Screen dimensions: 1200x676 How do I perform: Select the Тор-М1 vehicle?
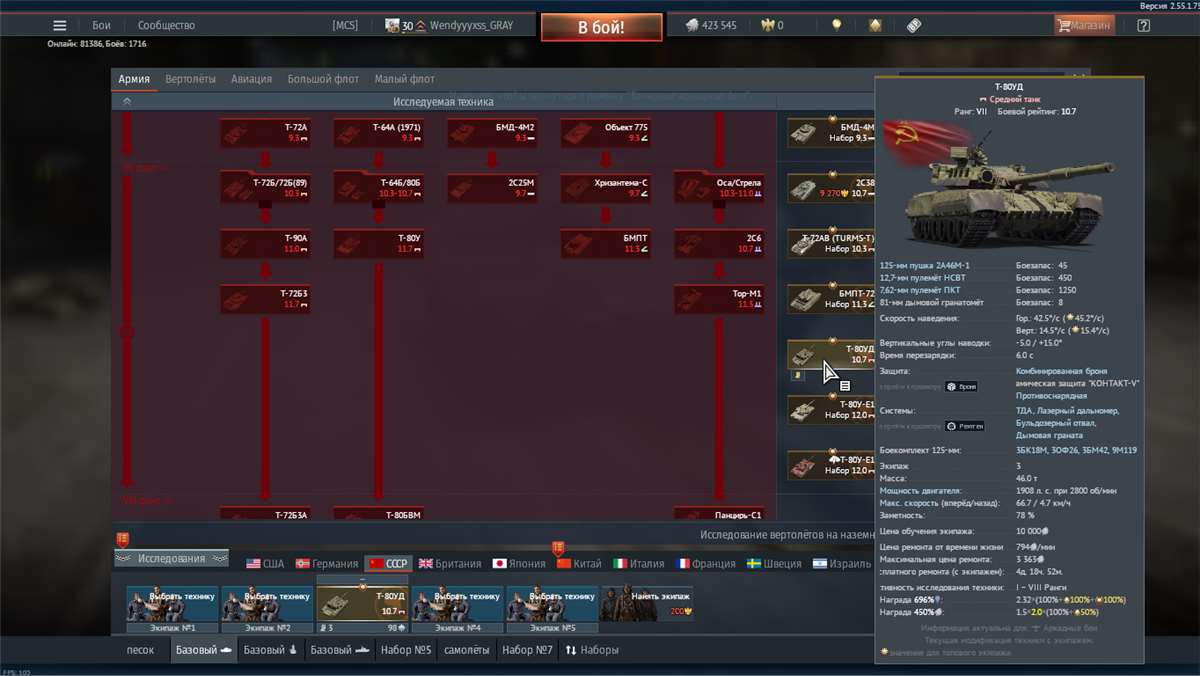(x=719, y=299)
